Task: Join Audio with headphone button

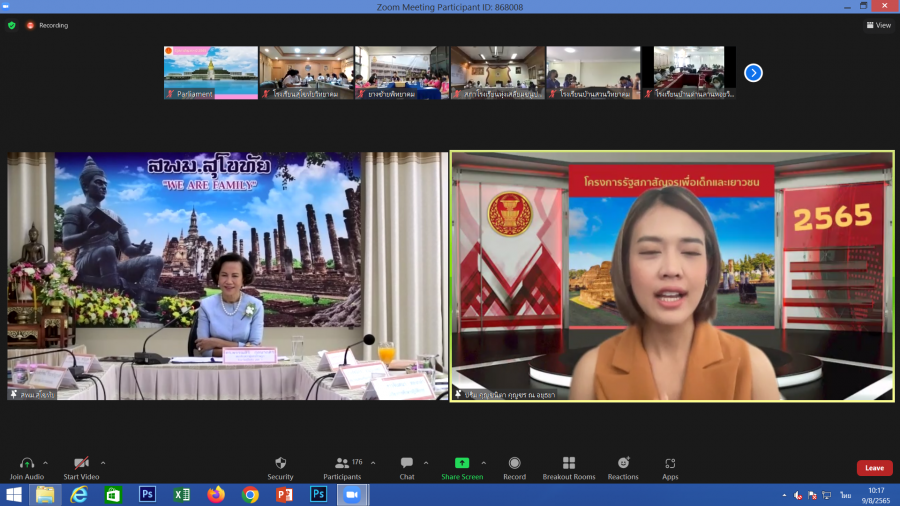Action: (27, 467)
